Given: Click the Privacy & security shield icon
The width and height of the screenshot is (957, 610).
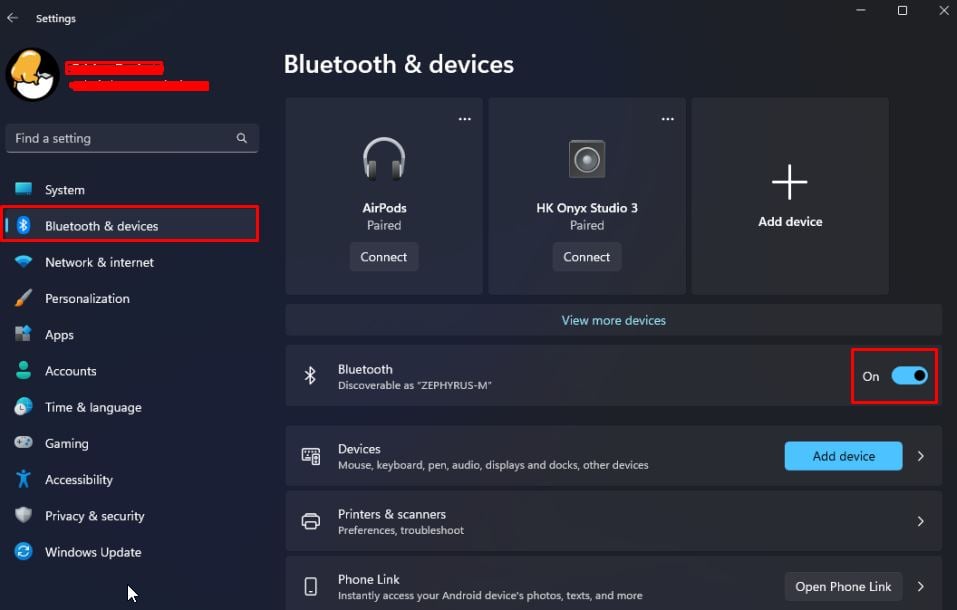Looking at the screenshot, I should (24, 516).
